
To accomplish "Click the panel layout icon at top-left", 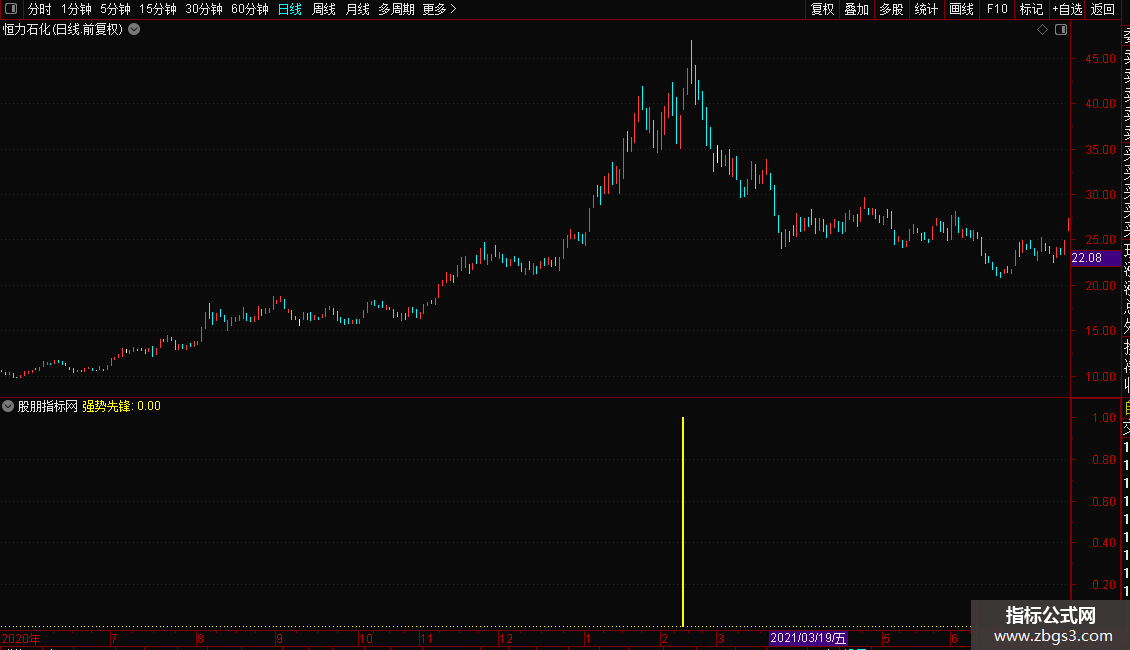I will point(11,9).
